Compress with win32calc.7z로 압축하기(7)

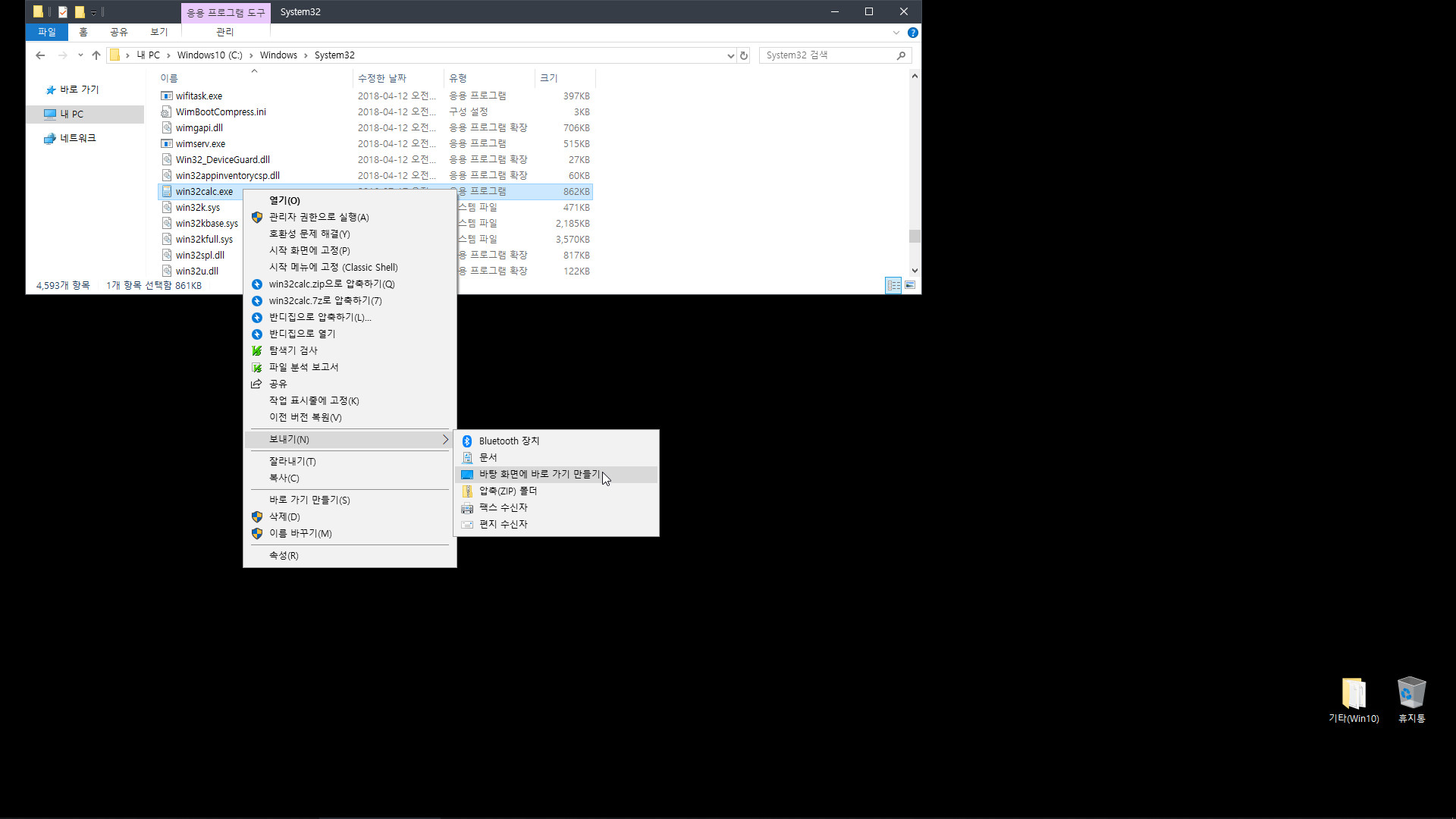pyautogui.click(x=350, y=300)
